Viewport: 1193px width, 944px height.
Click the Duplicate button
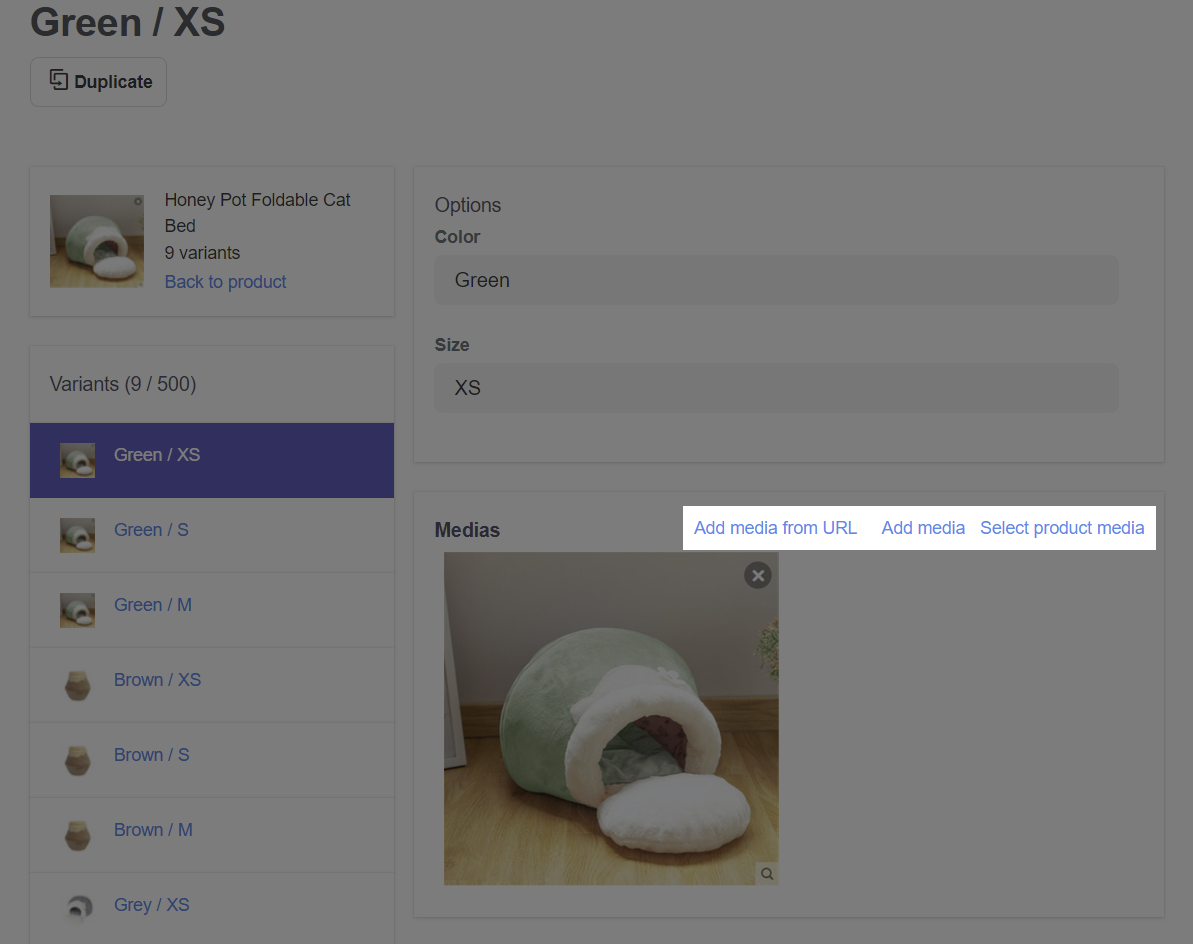point(98,82)
